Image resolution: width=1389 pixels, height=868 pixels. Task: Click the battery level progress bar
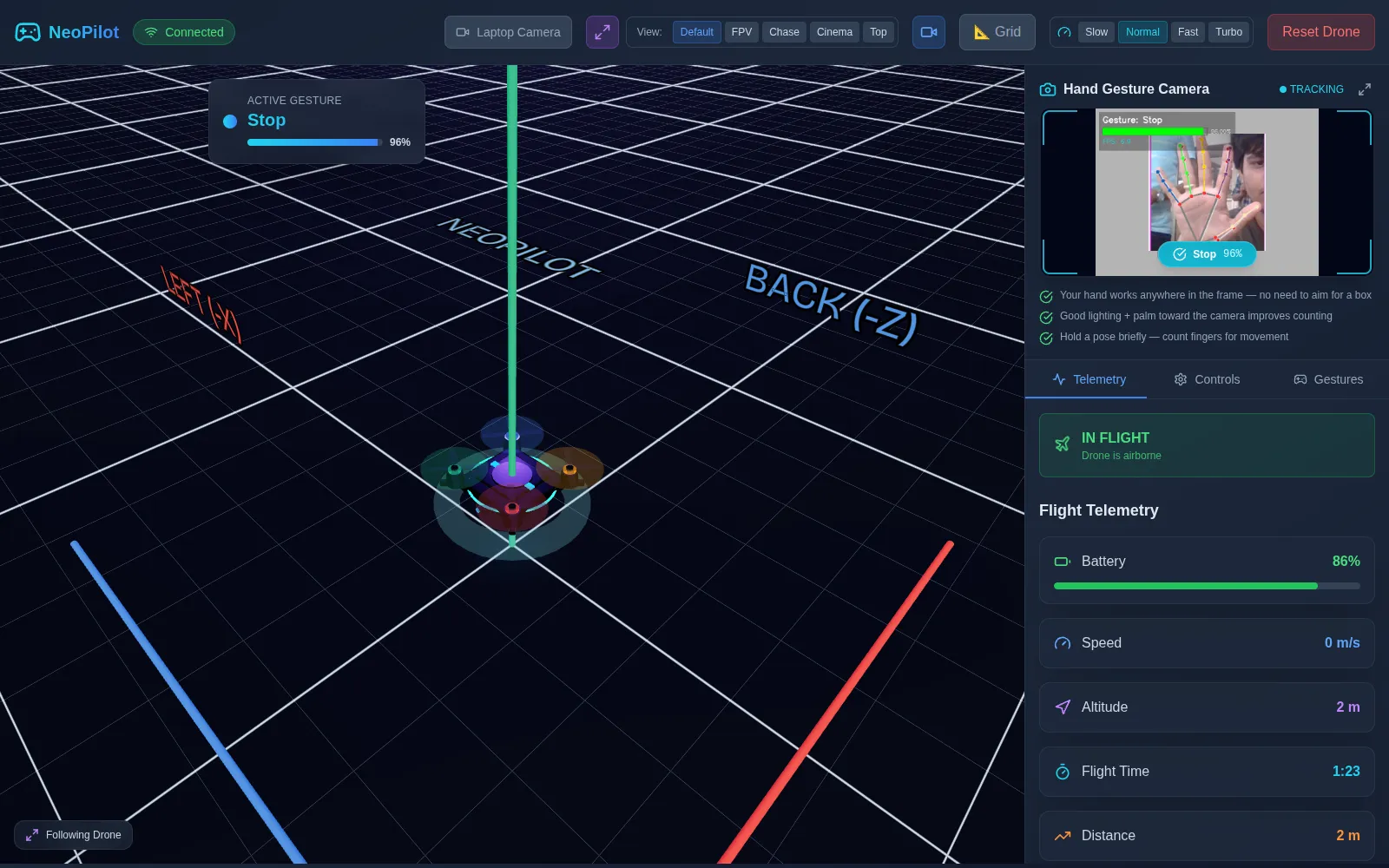1207,586
